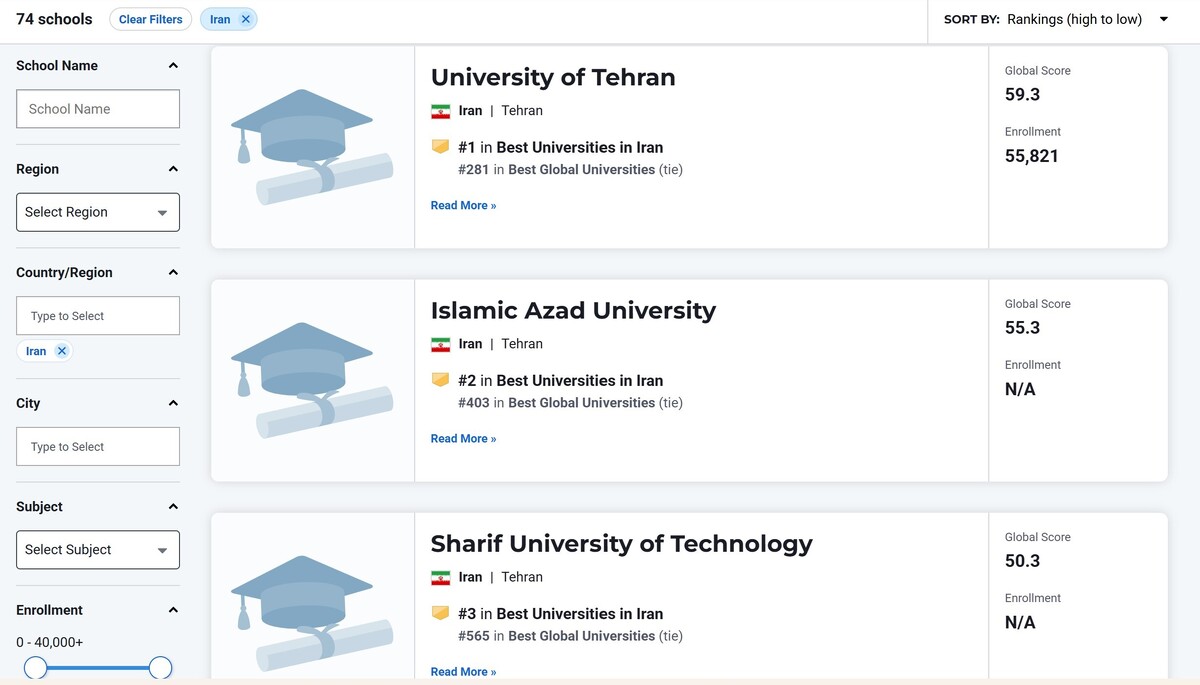1200x685 pixels.
Task: Collapse the Enrollment filter section
Action: [x=172, y=610]
